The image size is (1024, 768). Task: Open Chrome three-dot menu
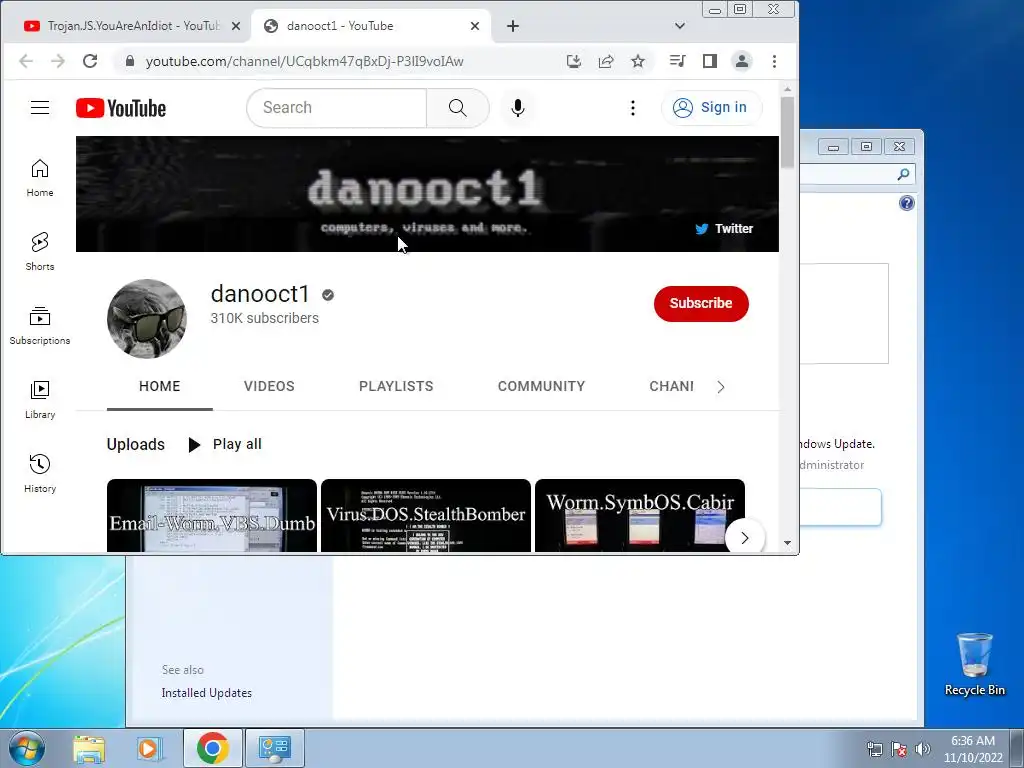pyautogui.click(x=775, y=61)
